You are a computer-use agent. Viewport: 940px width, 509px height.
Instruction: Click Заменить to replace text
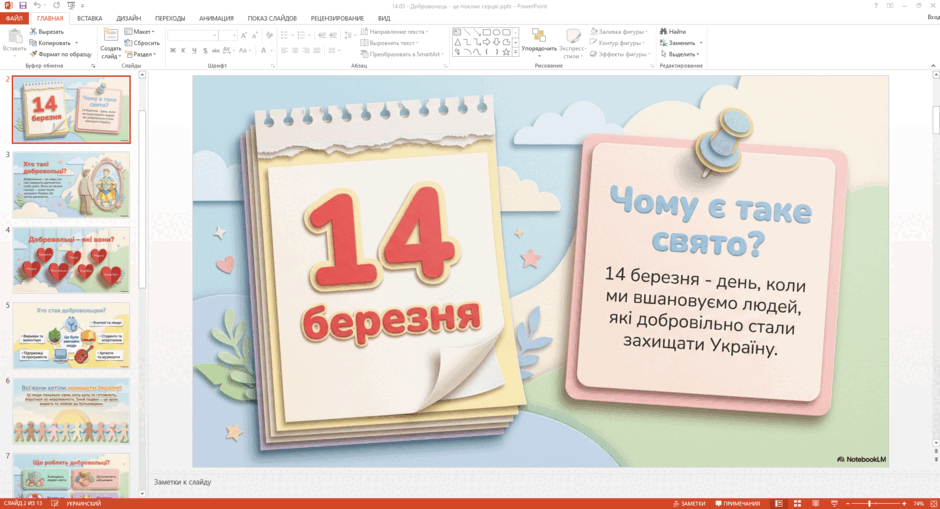[680, 43]
